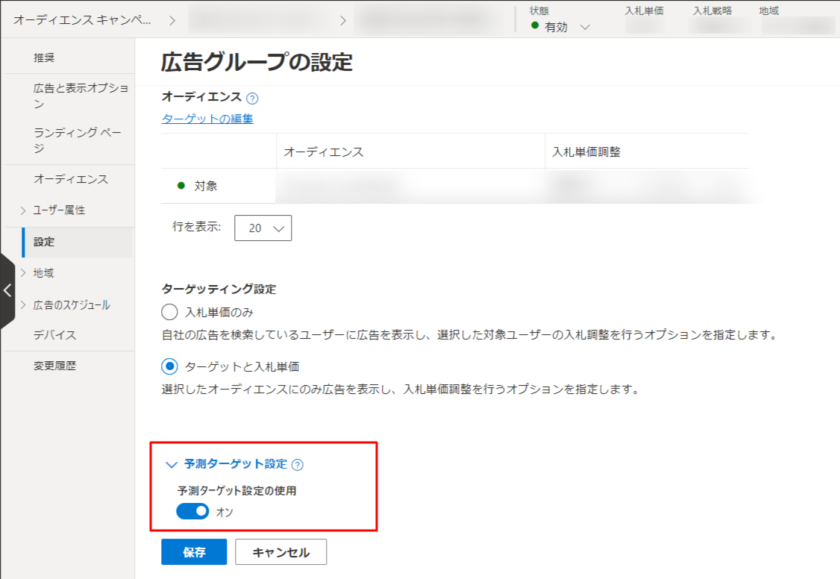This screenshot has width=840, height=579.
Task: Open the 行を表示 20 rows dropdown
Action: coord(262,228)
